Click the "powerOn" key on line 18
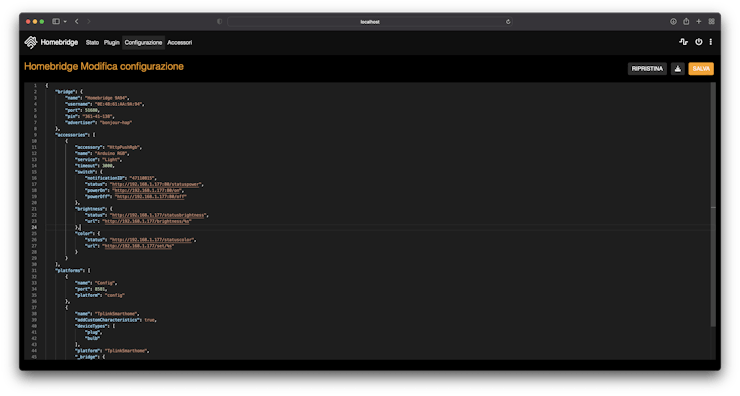Viewport: 740px width, 396px height. (96, 191)
